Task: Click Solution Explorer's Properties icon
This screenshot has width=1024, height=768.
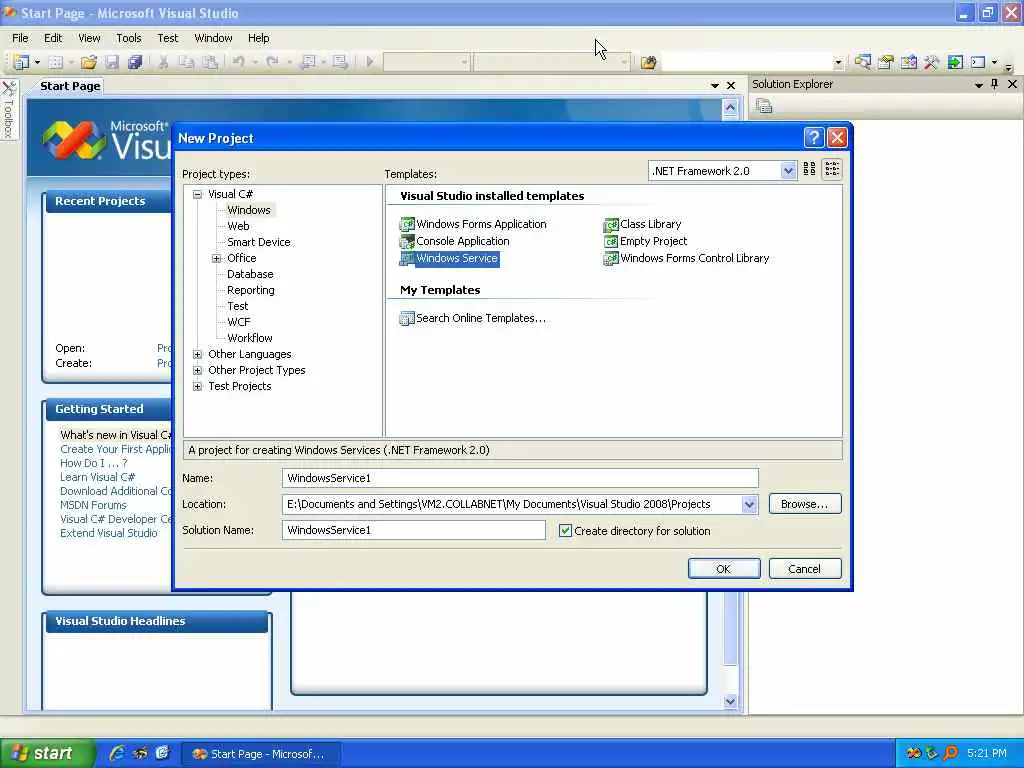Action: coord(764,106)
